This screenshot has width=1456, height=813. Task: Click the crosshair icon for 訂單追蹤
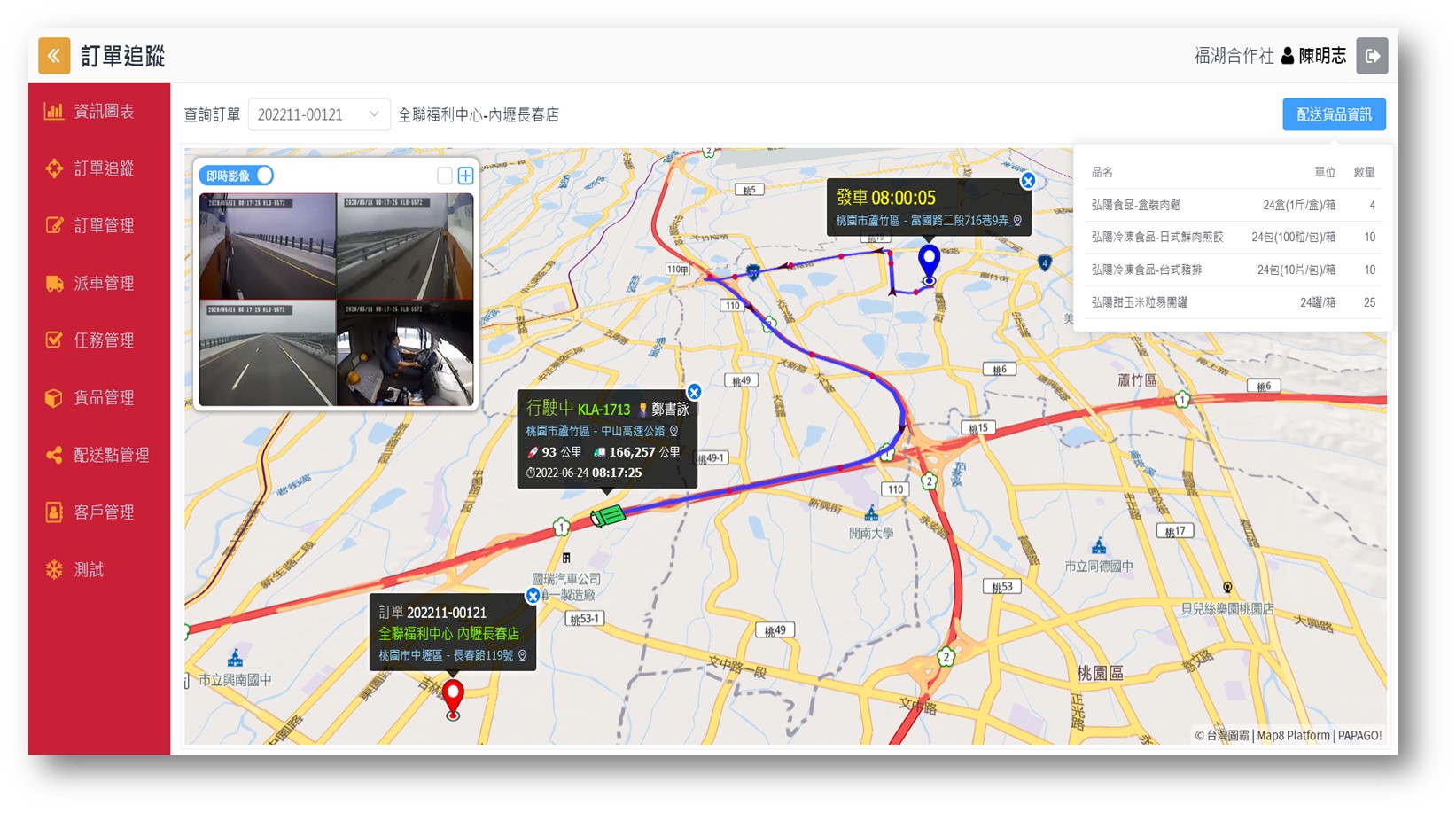pos(54,168)
